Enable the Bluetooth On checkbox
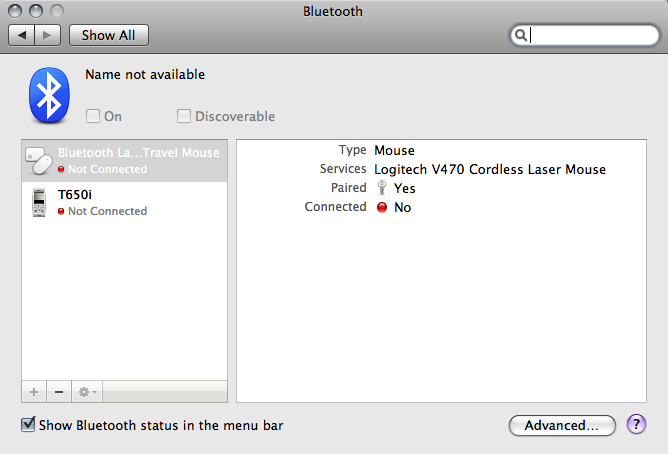The image size is (668, 454). [x=93, y=116]
